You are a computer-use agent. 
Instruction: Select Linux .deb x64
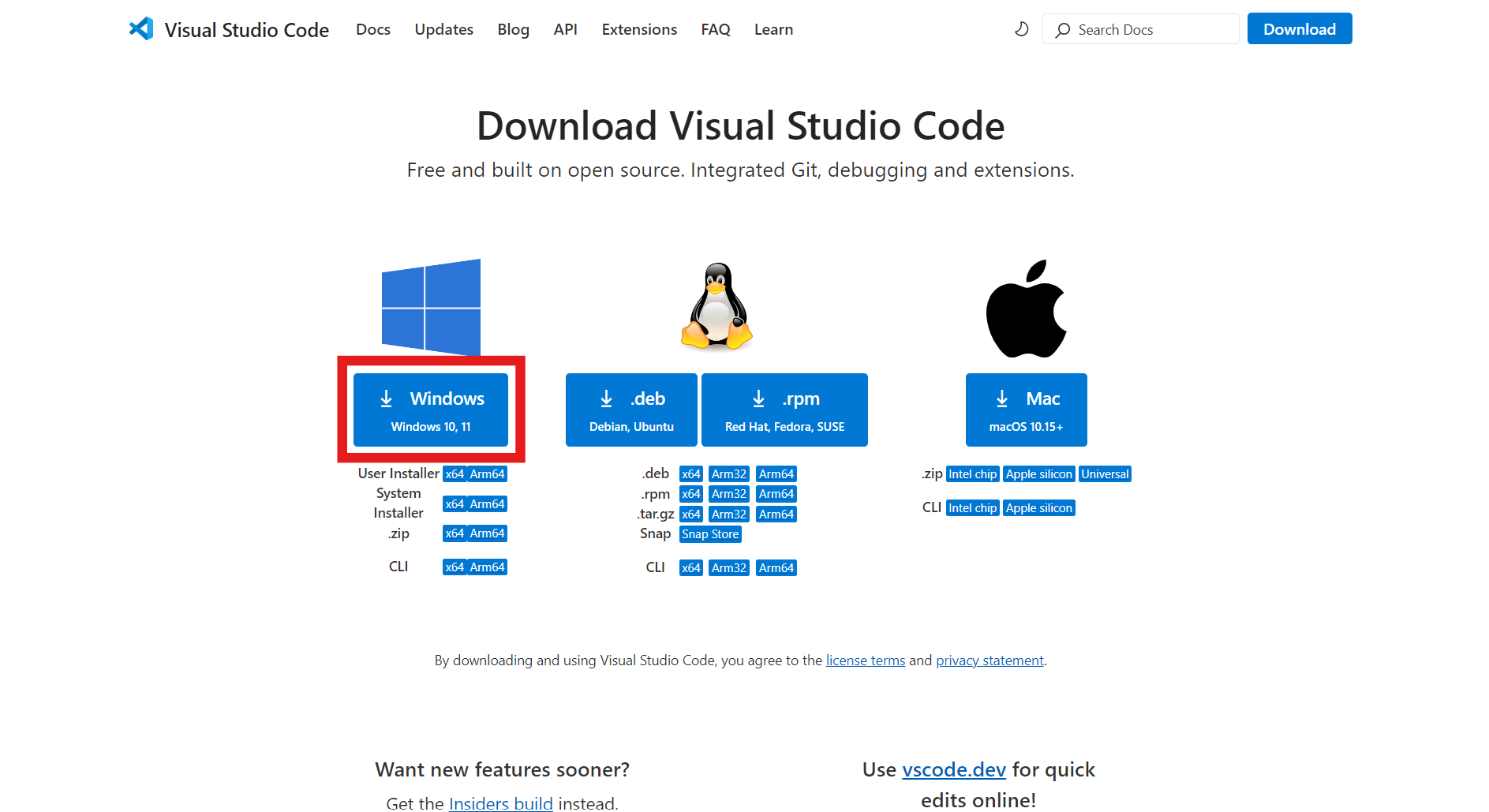[691, 474]
